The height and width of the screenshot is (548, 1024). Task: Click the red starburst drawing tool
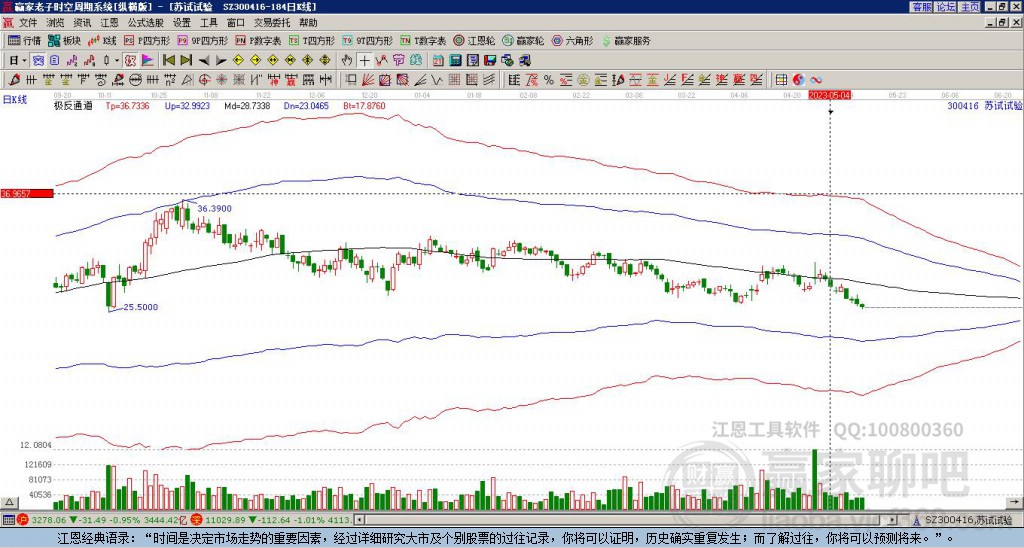coord(221,80)
